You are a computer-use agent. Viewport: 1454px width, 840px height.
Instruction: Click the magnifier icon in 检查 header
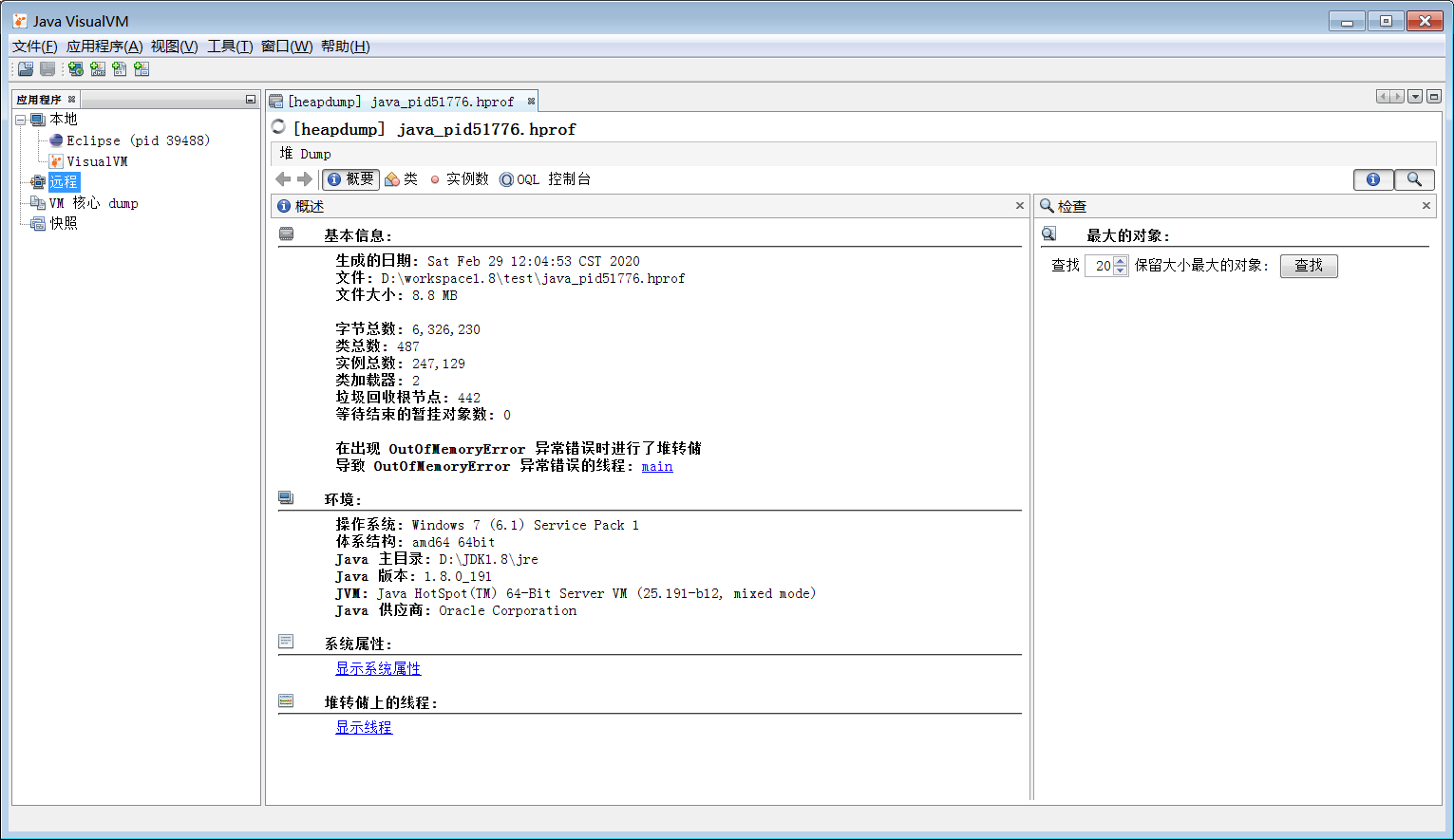(1047, 206)
